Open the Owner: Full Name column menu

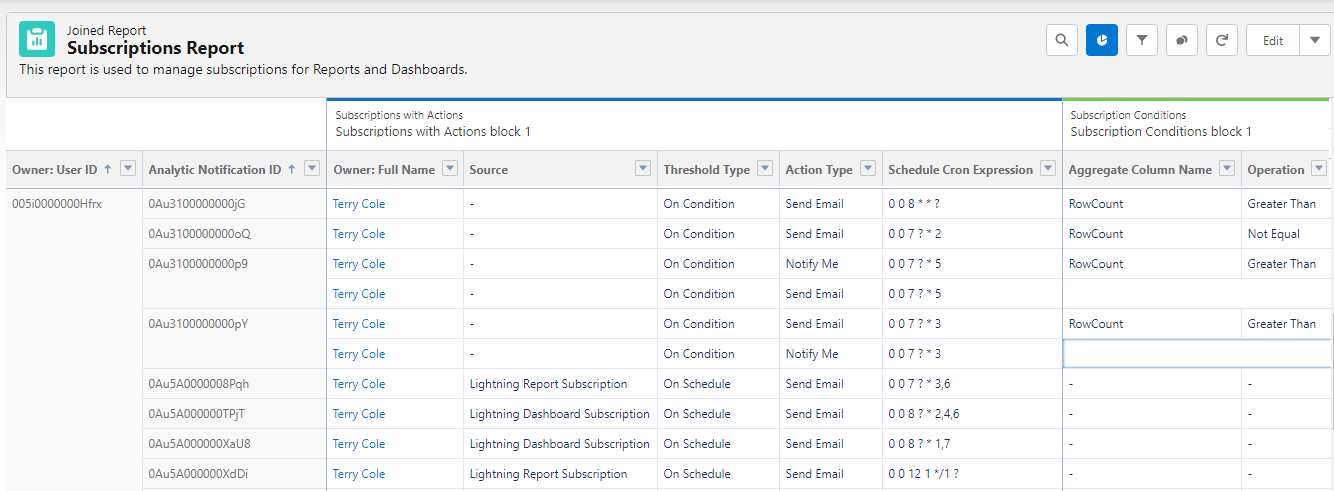[x=449, y=169]
